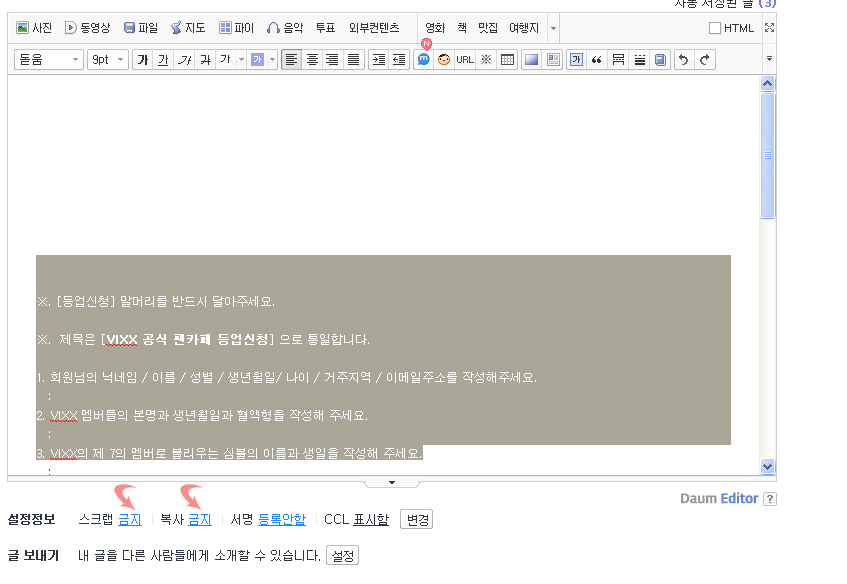
Task: Expand the extra toolbar options arrow
Action: point(769,58)
